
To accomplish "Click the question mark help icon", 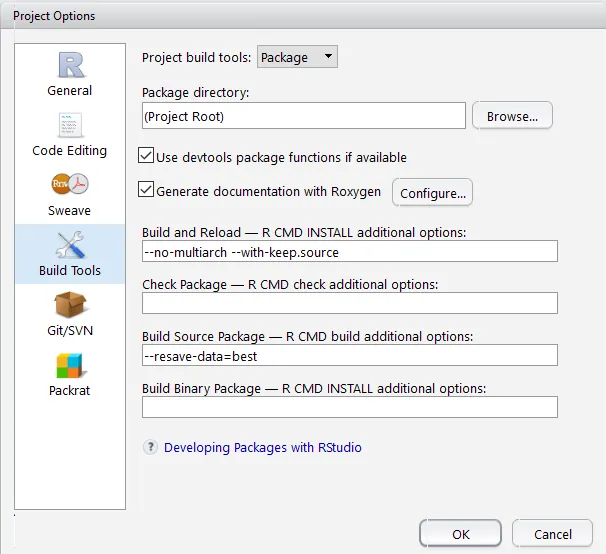I will (150, 447).
